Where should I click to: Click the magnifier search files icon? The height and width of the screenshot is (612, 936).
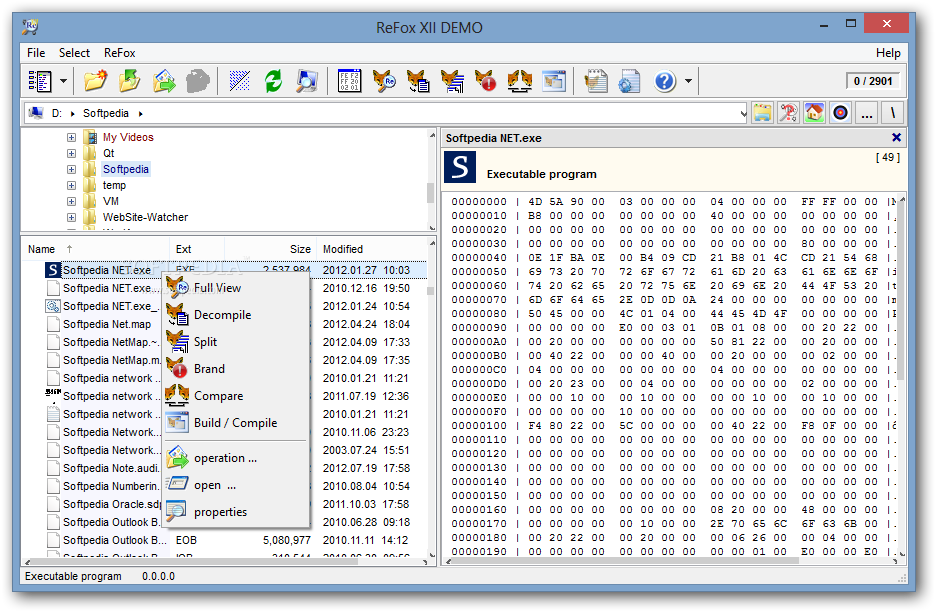pyautogui.click(x=307, y=81)
